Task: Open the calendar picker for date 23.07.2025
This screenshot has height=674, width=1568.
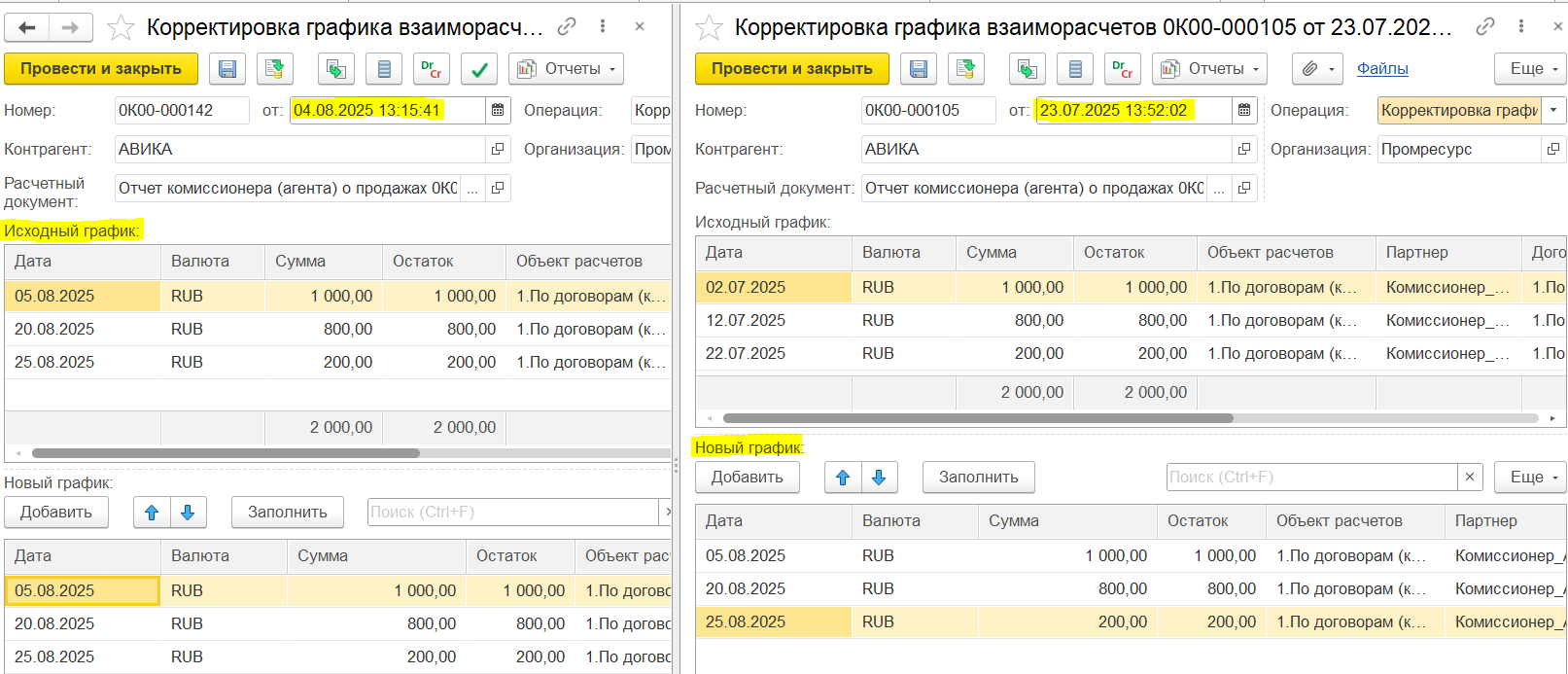Action: (x=1243, y=111)
